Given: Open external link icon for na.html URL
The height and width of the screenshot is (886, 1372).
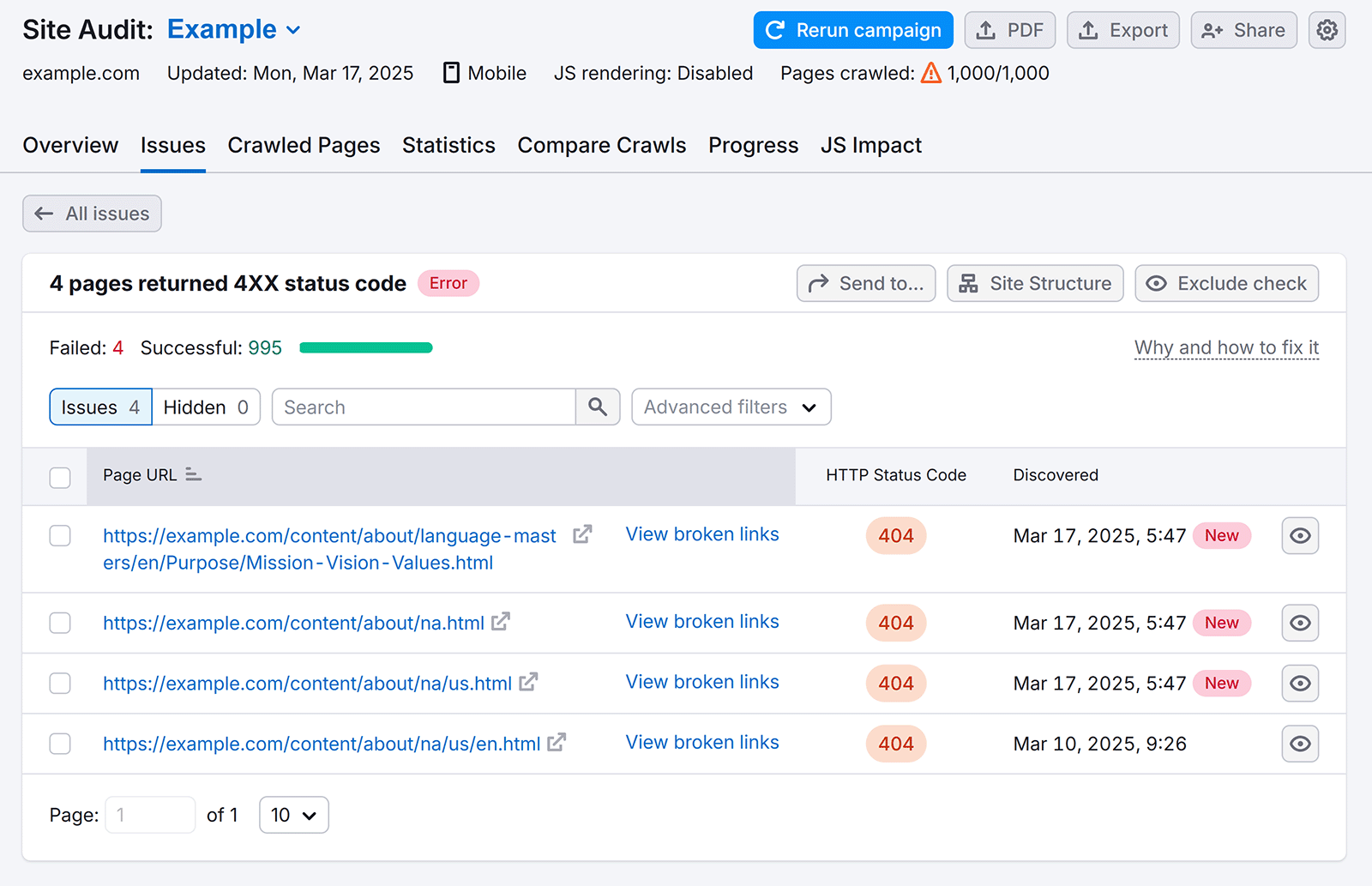Looking at the screenshot, I should (501, 622).
